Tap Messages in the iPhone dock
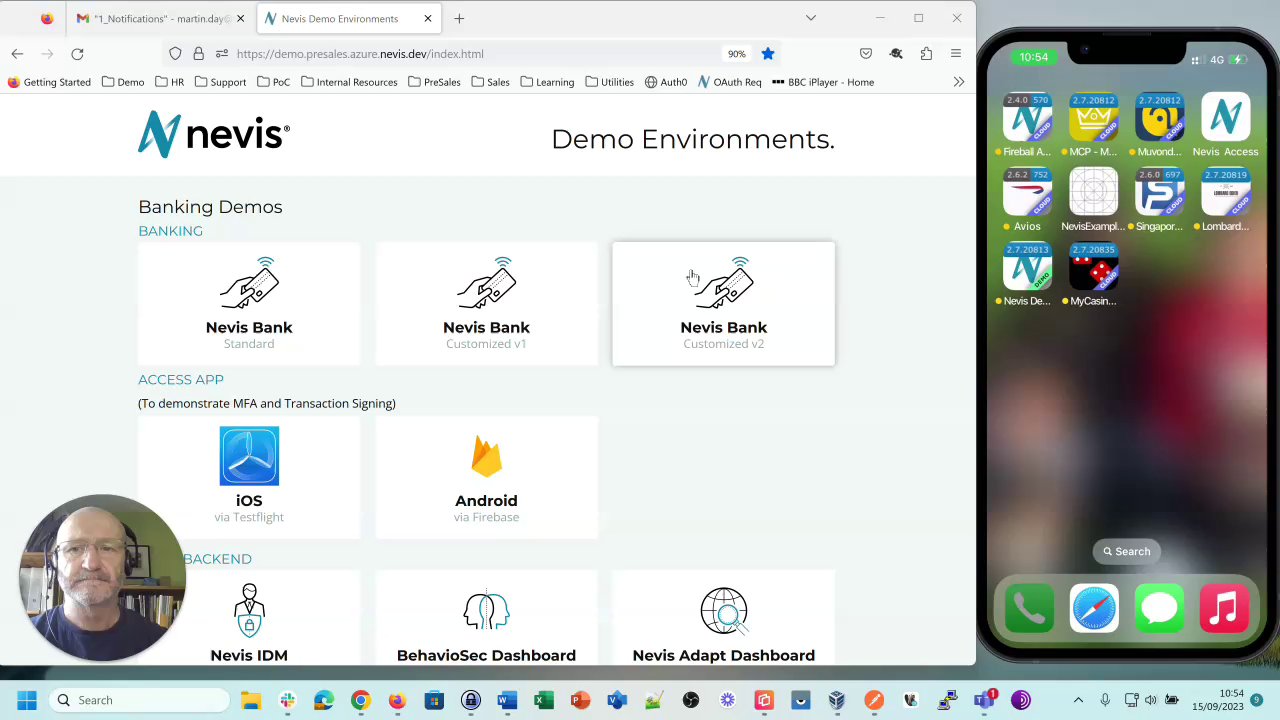1280x720 pixels. [1159, 608]
